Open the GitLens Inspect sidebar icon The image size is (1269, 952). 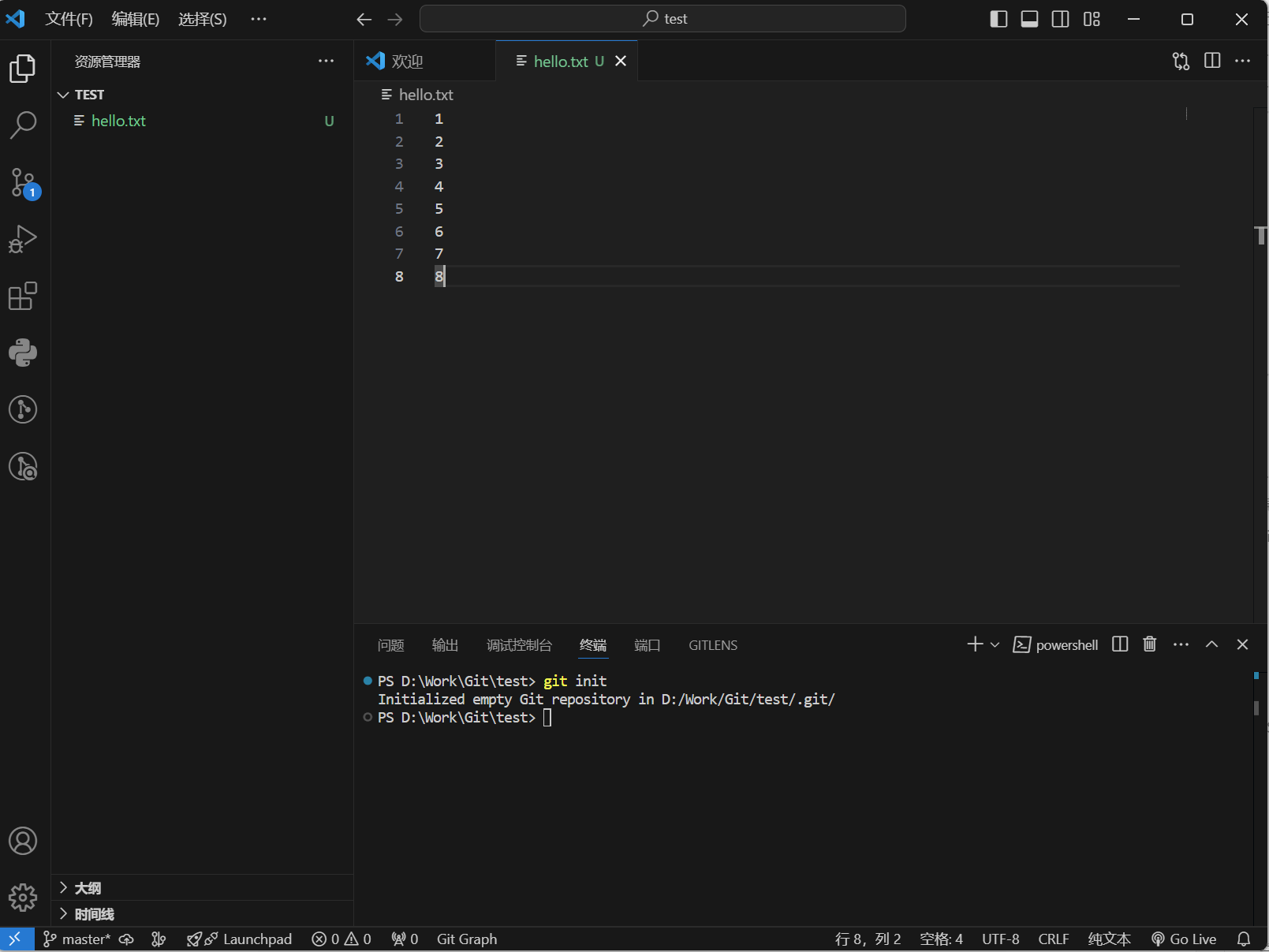pos(23,466)
